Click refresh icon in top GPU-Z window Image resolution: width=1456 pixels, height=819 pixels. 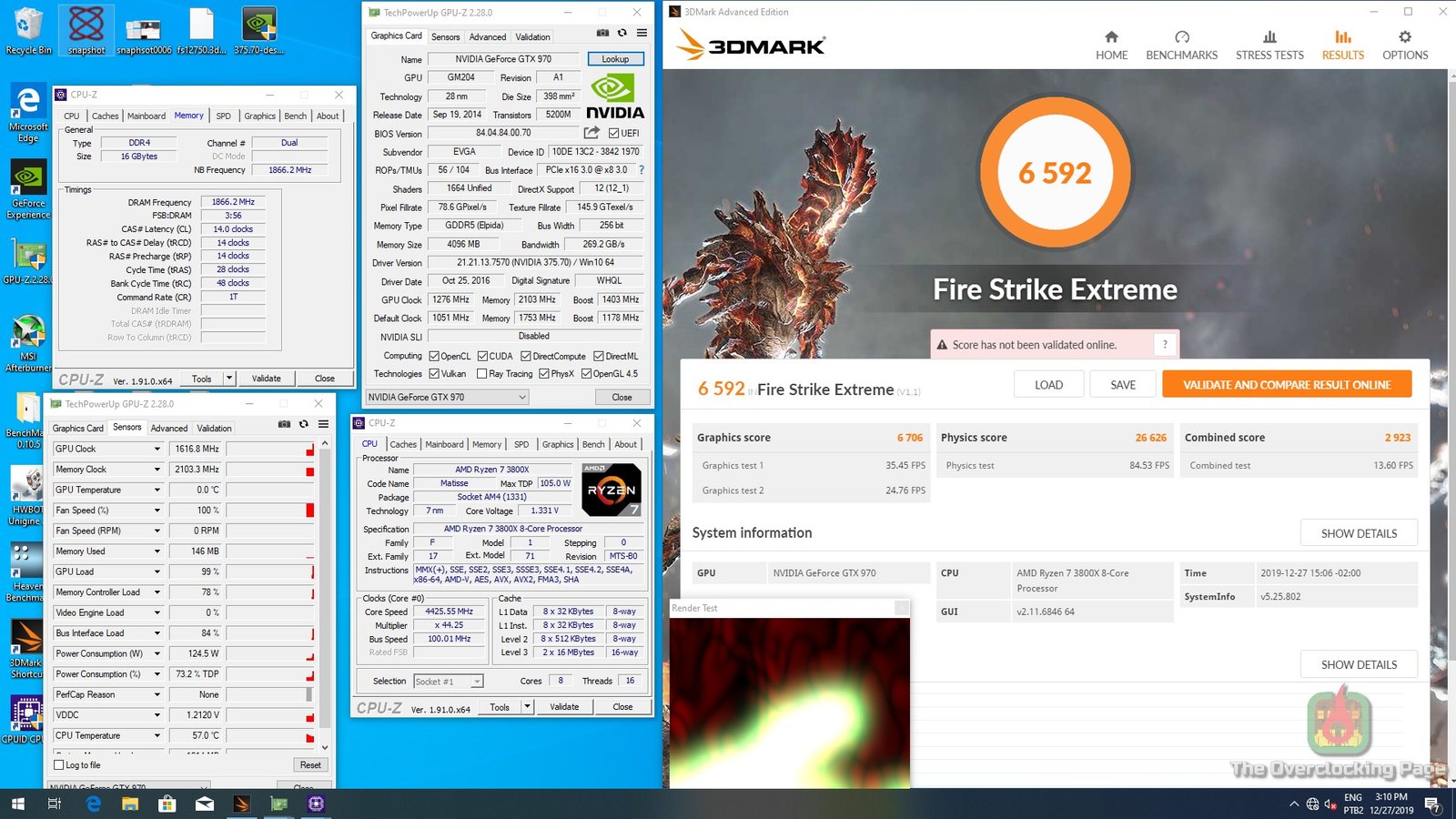(622, 33)
